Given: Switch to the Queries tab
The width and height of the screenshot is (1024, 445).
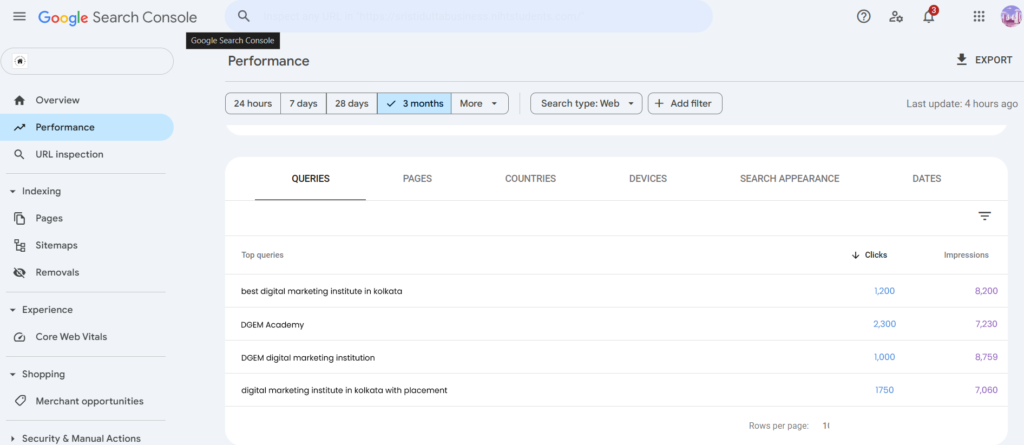Looking at the screenshot, I should click(x=310, y=178).
